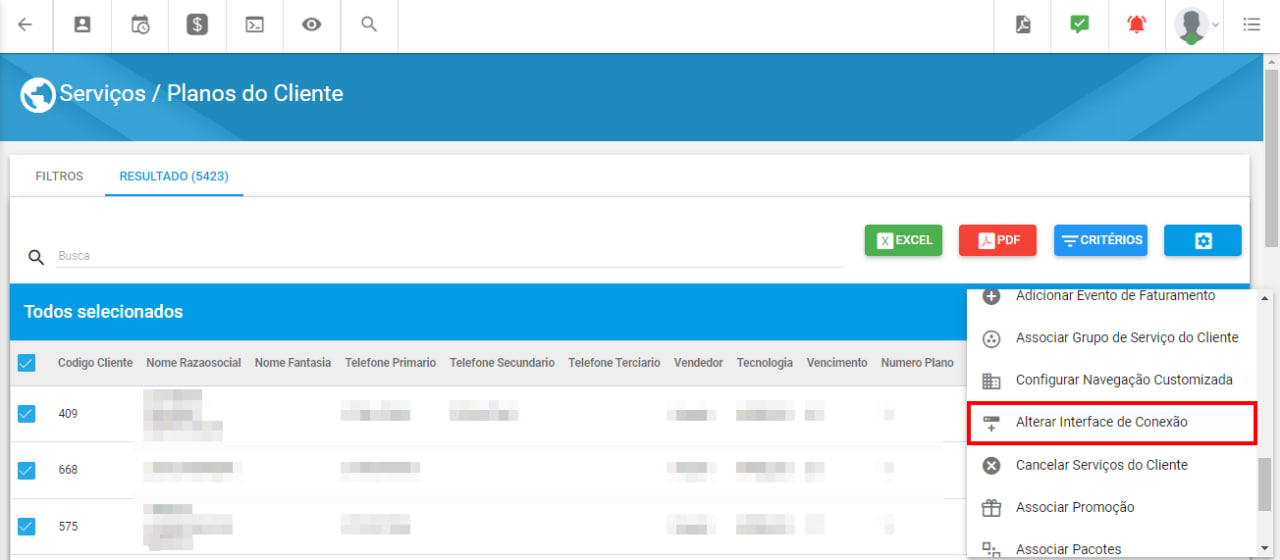Sort by Codigo Cliente column

(95, 363)
